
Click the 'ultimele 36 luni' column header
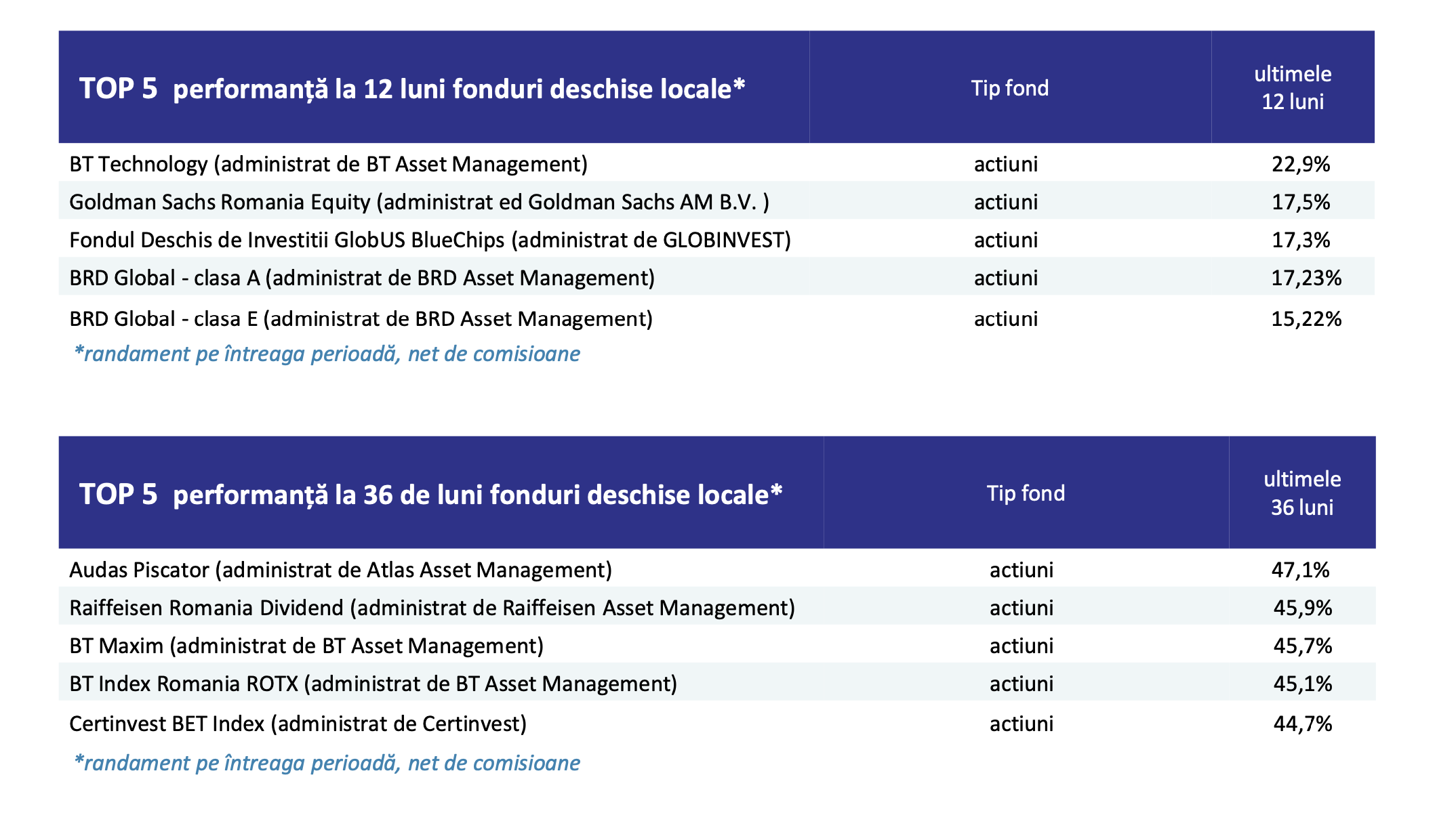coord(1302,493)
